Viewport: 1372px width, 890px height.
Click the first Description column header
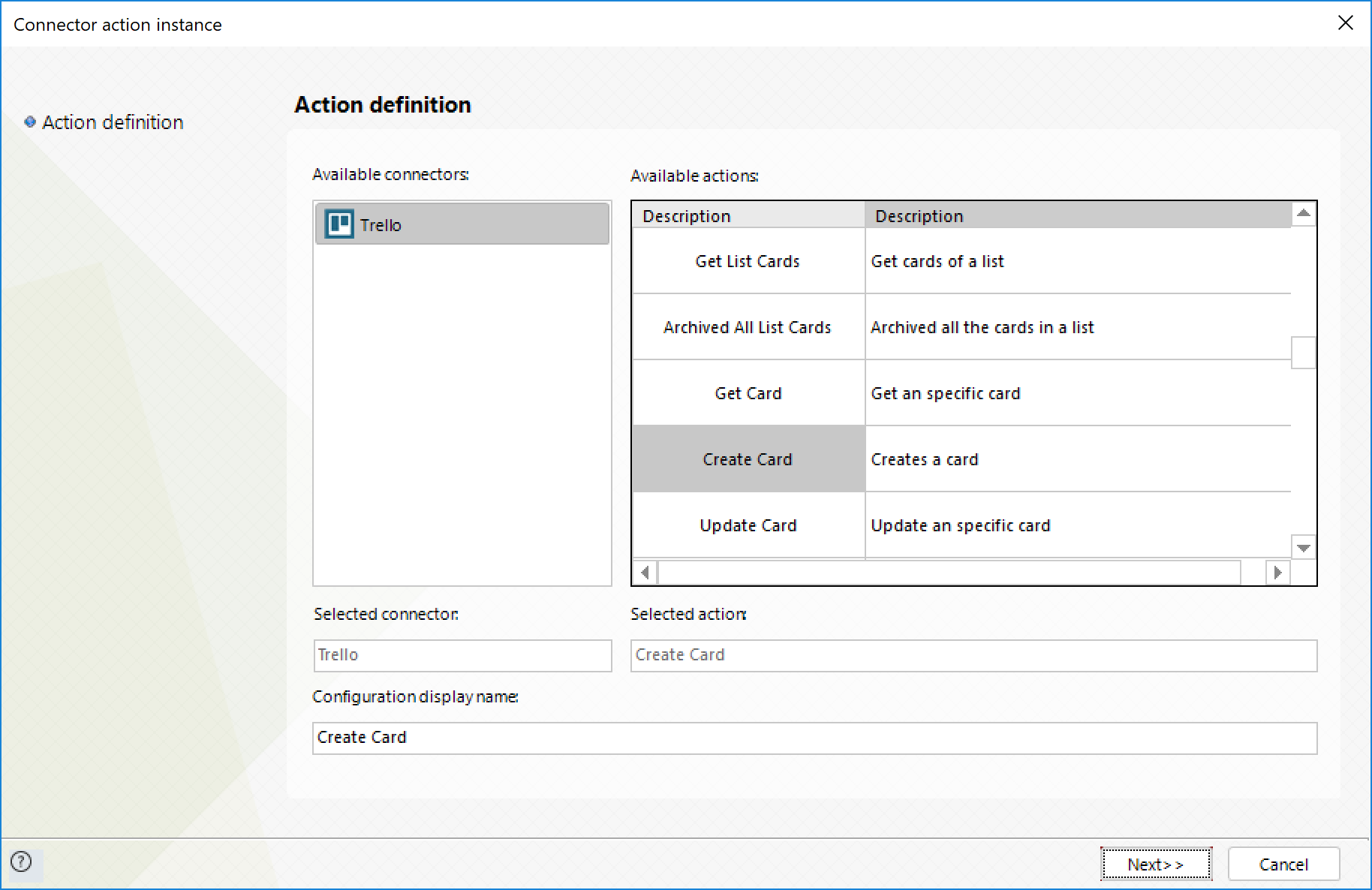click(x=748, y=215)
